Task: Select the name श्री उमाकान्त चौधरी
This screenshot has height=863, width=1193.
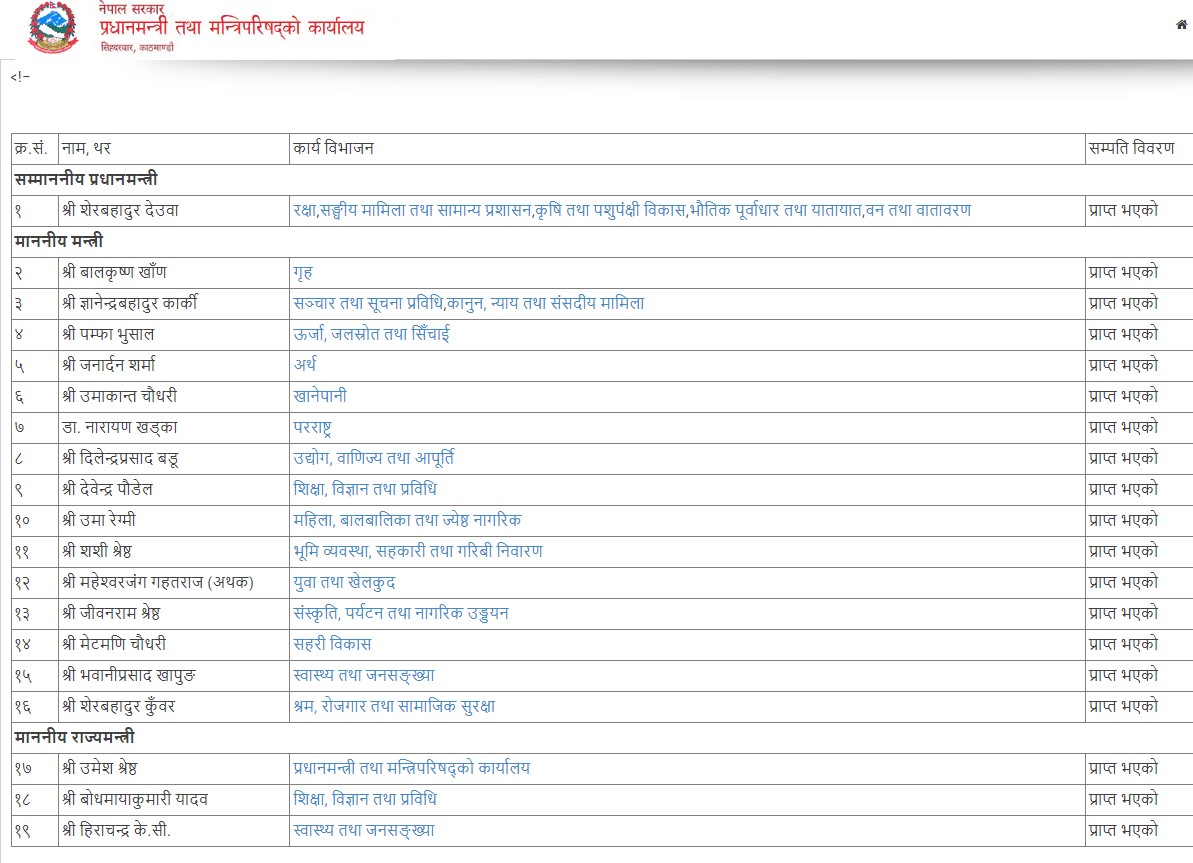Action: click(119, 396)
